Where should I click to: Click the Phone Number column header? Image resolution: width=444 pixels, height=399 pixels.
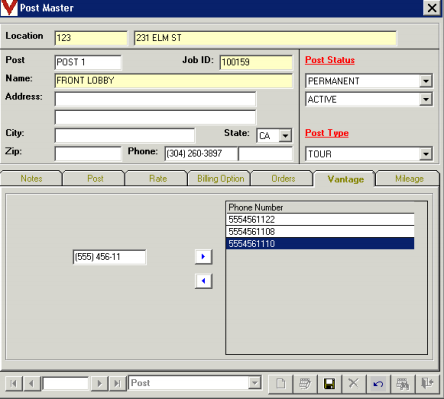(x=320, y=208)
